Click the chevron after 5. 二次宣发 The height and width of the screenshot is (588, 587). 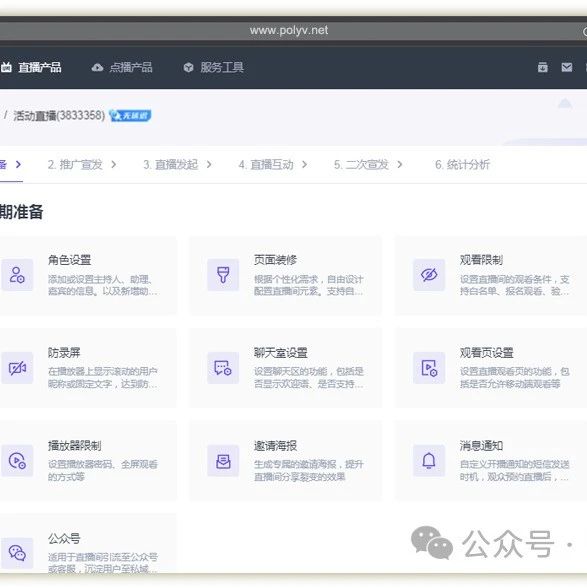coord(400,165)
